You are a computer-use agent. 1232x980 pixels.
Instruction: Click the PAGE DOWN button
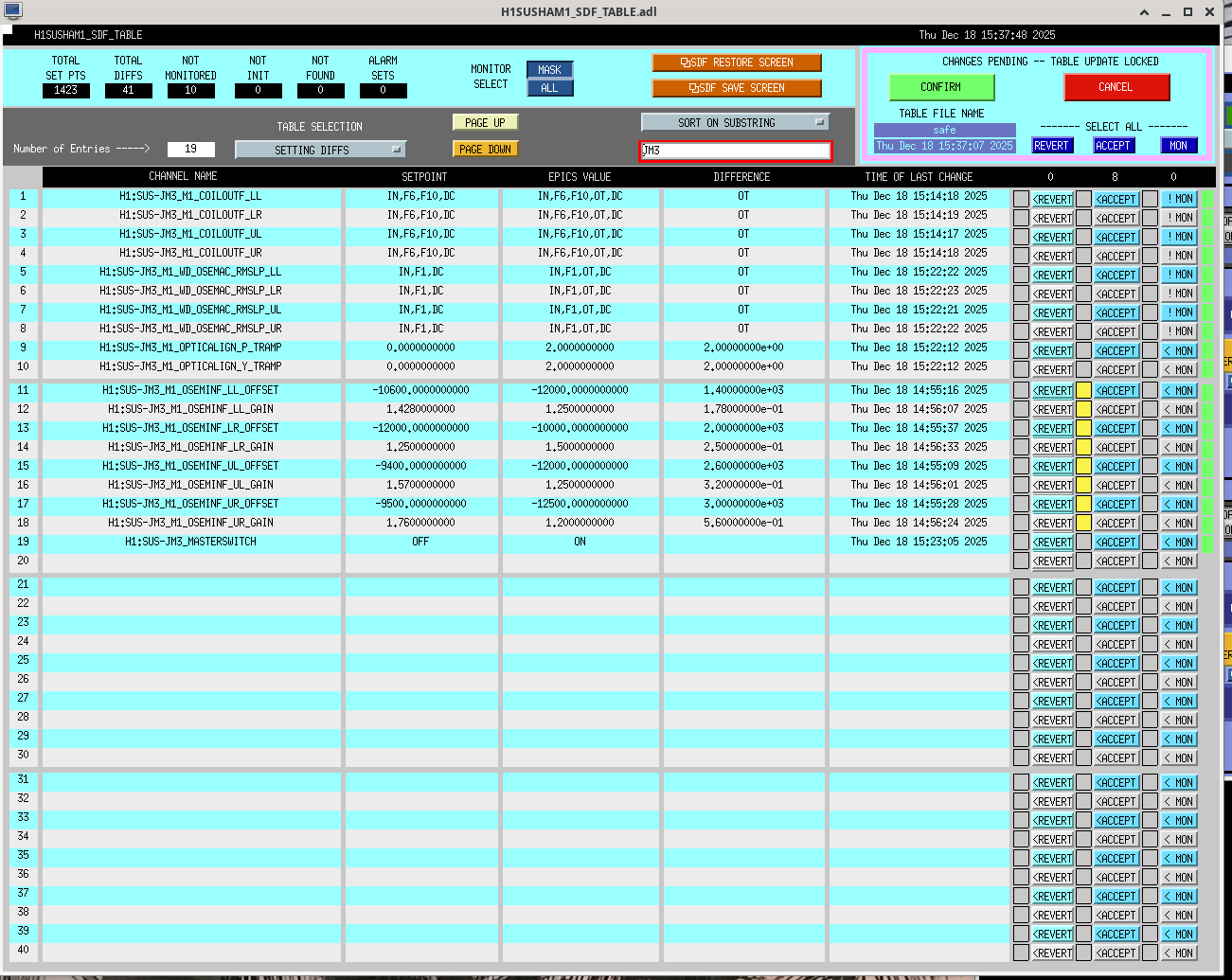pyautogui.click(x=486, y=149)
